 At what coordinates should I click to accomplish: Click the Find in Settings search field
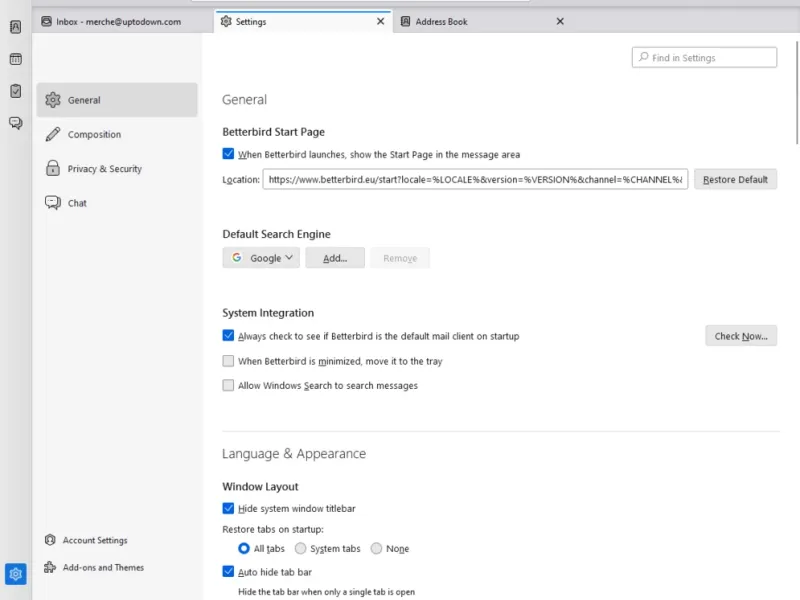tap(704, 57)
